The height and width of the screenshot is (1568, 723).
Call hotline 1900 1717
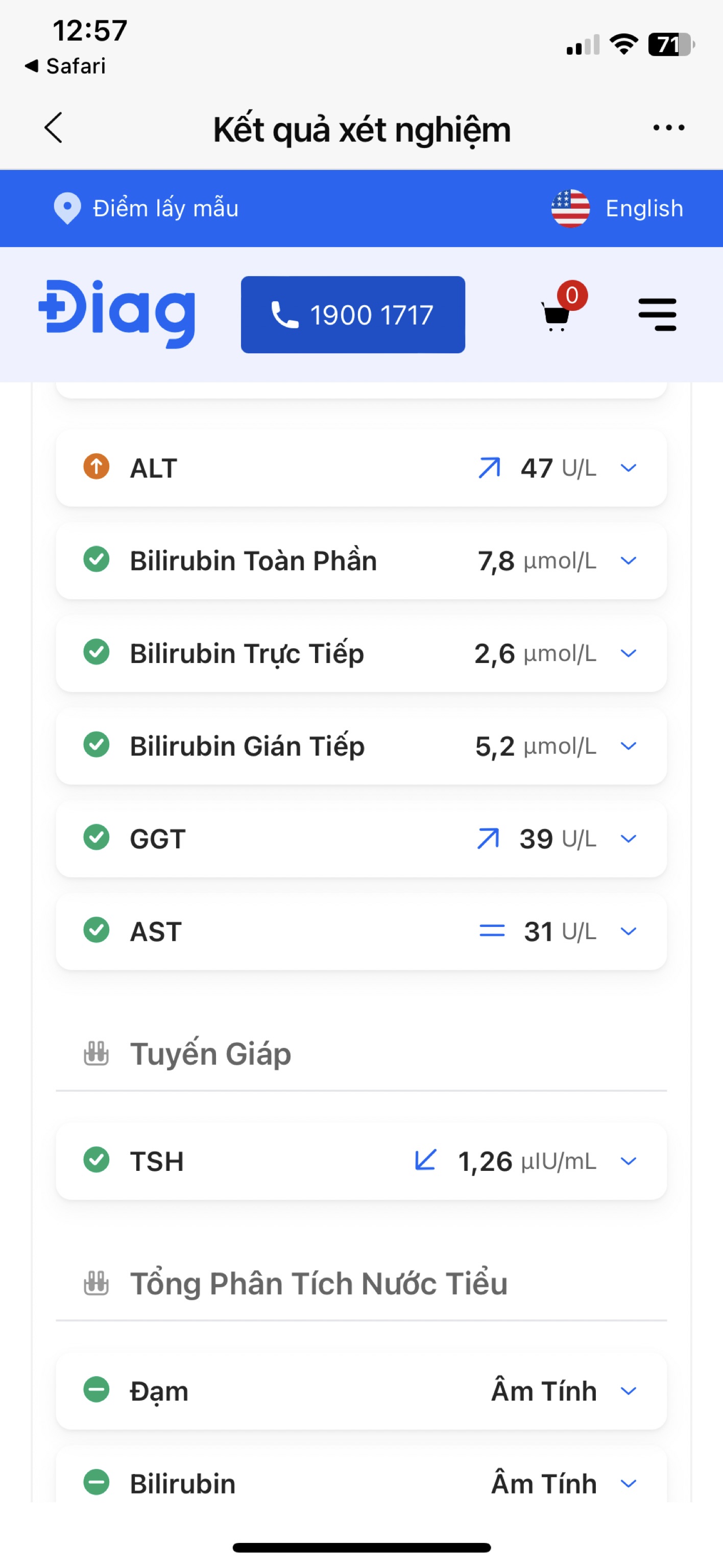click(353, 315)
